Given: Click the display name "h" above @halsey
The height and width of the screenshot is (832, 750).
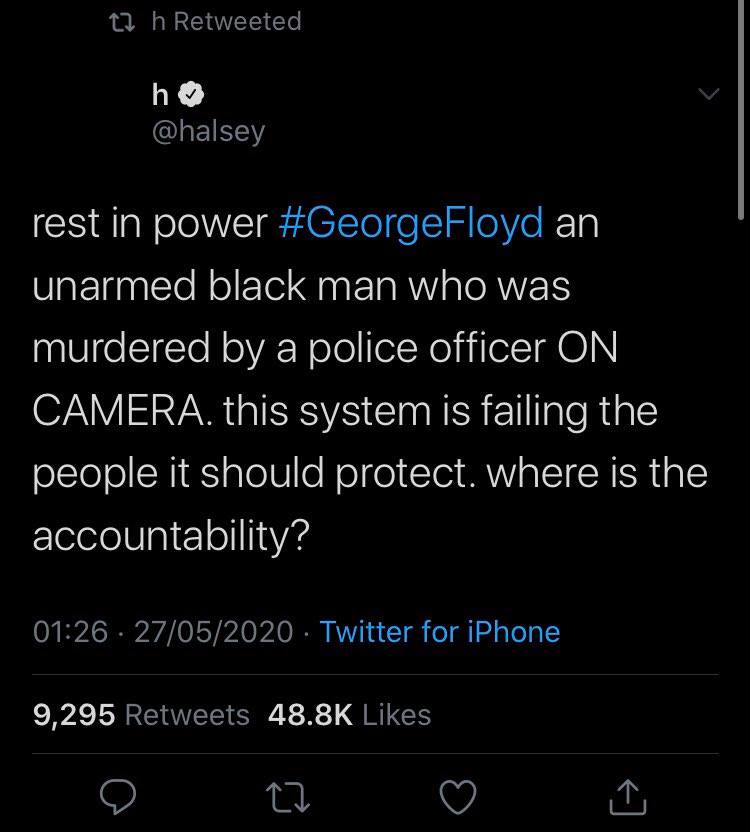Looking at the screenshot, I should (x=159, y=95).
